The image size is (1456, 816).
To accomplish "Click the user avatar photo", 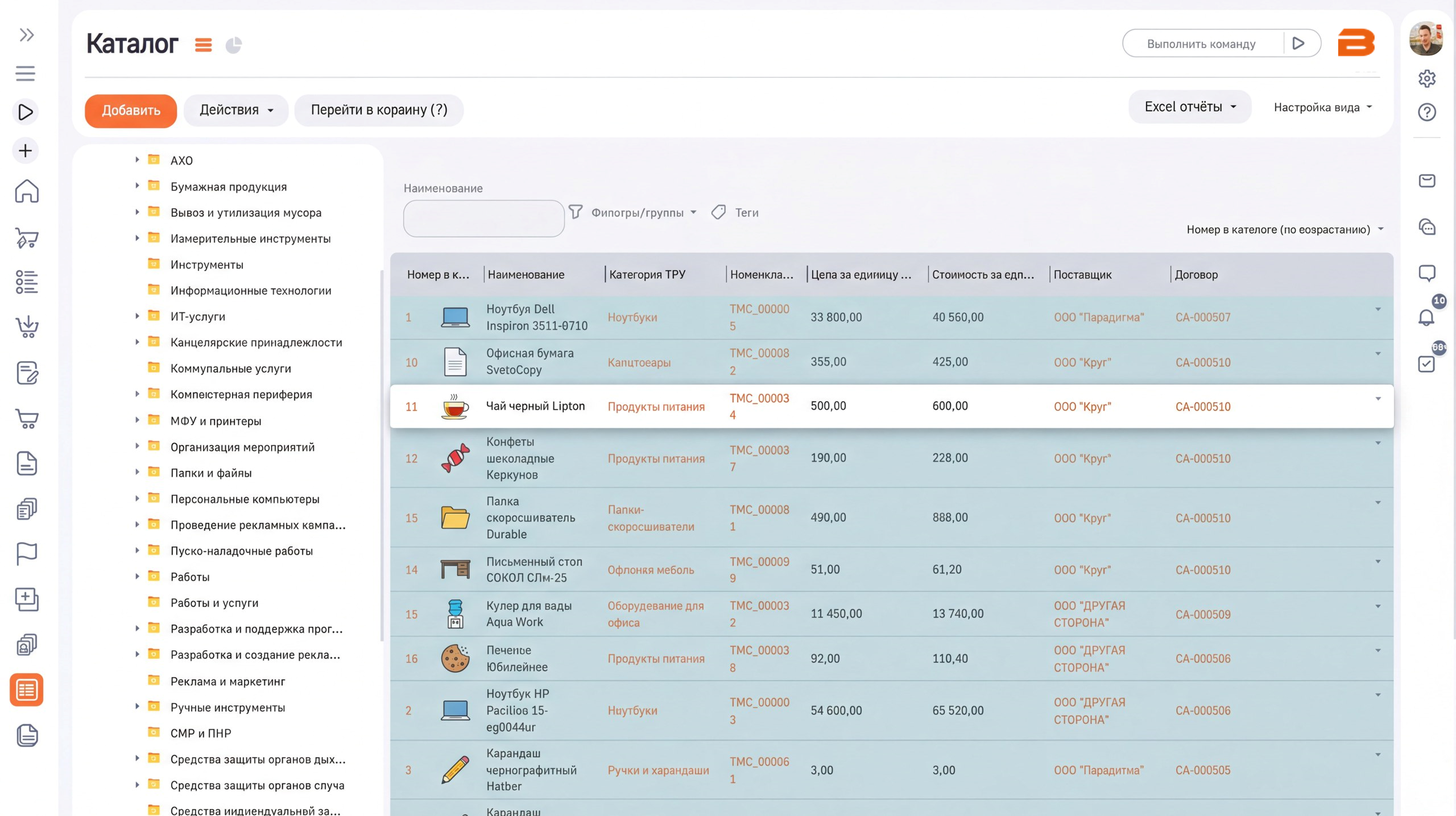I will click(x=1426, y=39).
